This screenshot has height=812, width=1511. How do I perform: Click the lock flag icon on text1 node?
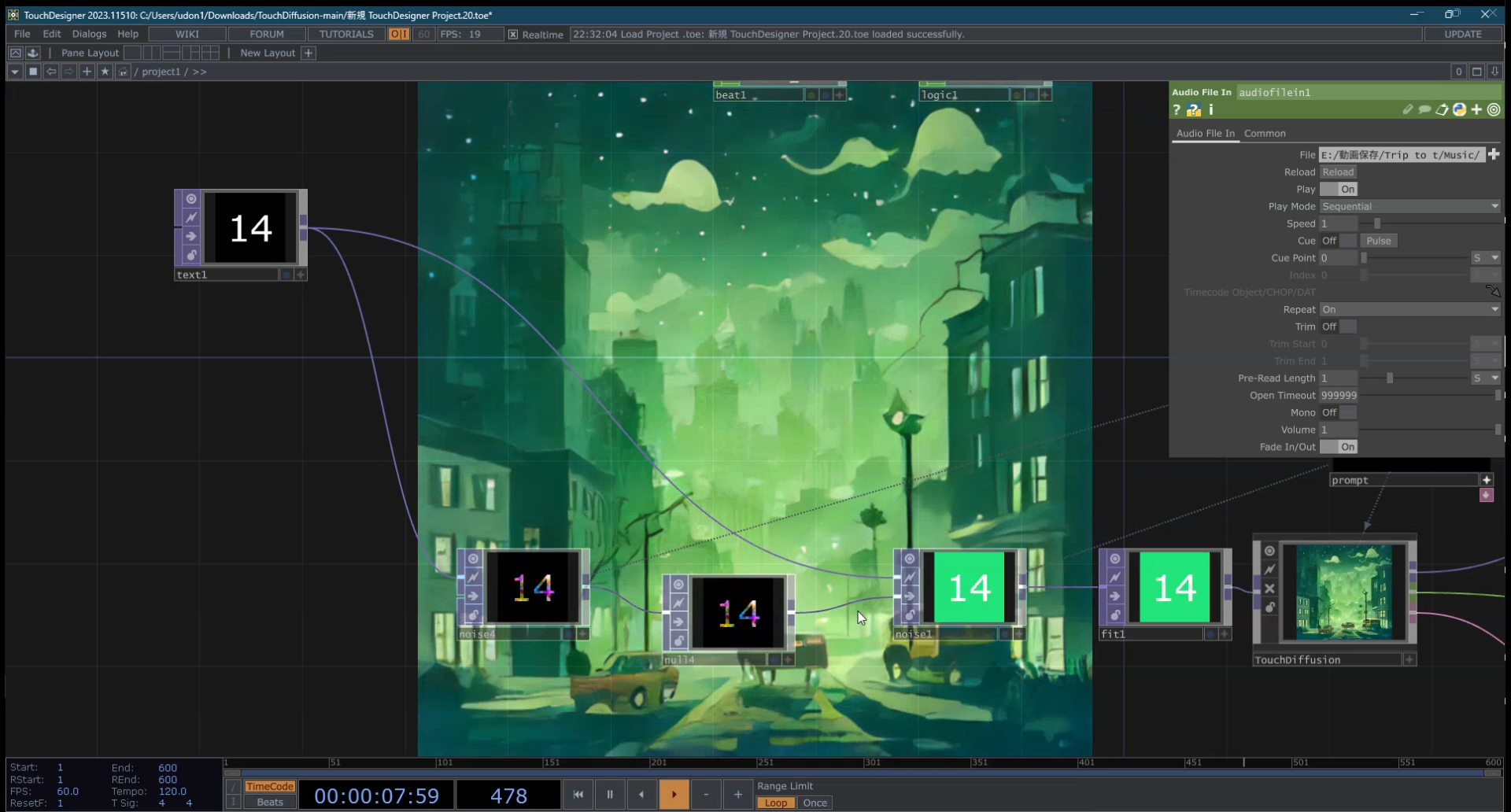(x=191, y=255)
